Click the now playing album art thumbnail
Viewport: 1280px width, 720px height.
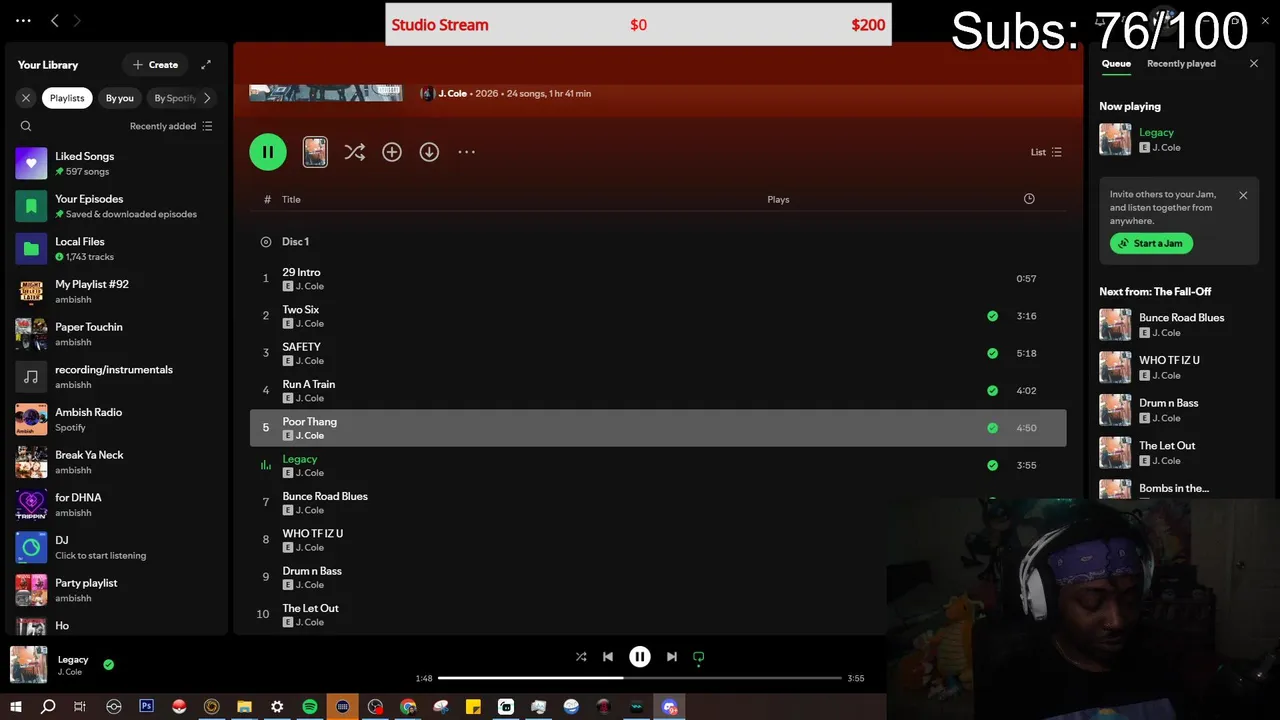29,664
